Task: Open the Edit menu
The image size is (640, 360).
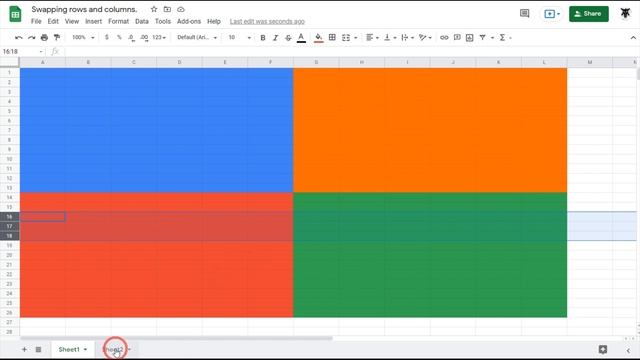Action: tap(53, 21)
